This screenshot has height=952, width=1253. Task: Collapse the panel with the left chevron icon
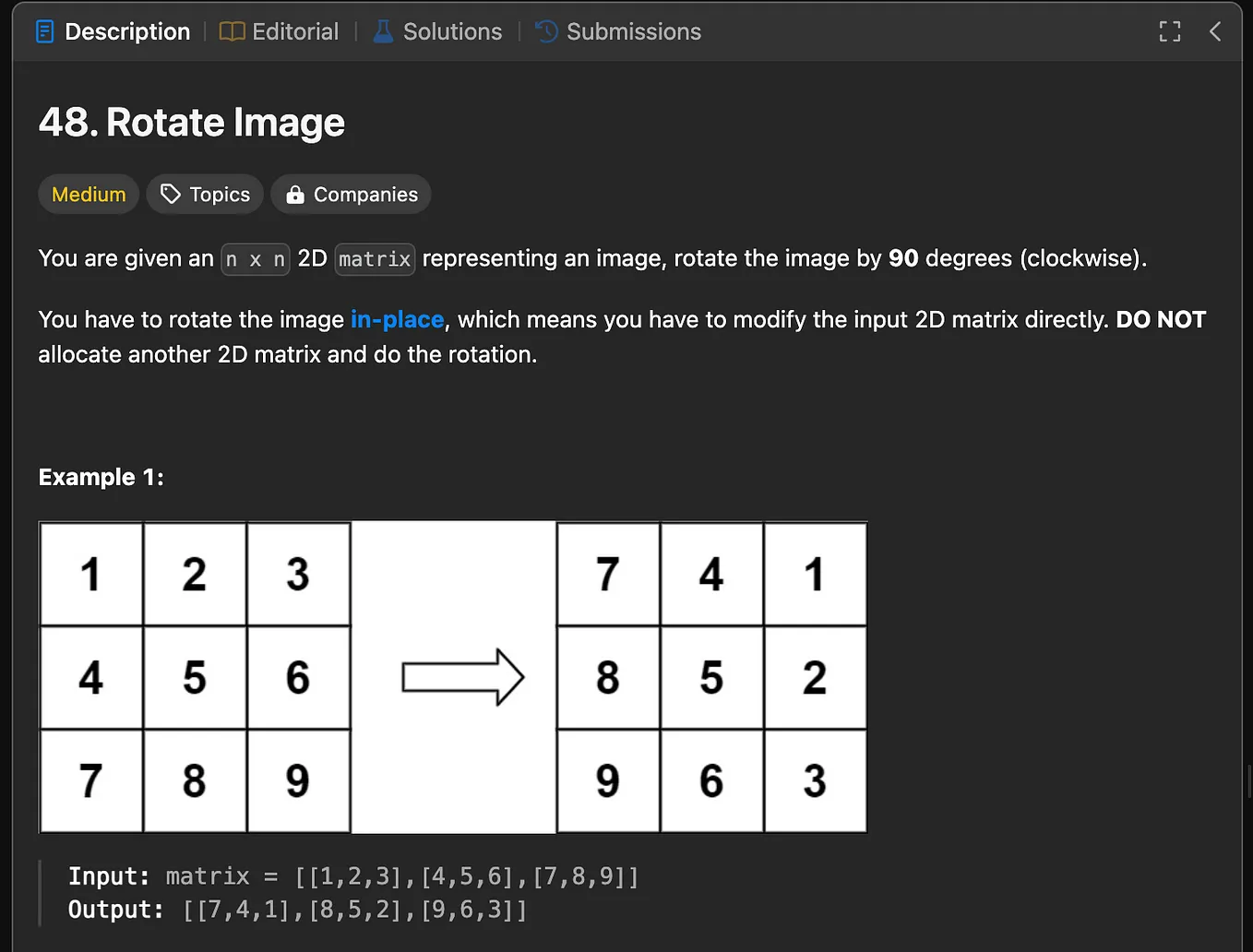1215,31
